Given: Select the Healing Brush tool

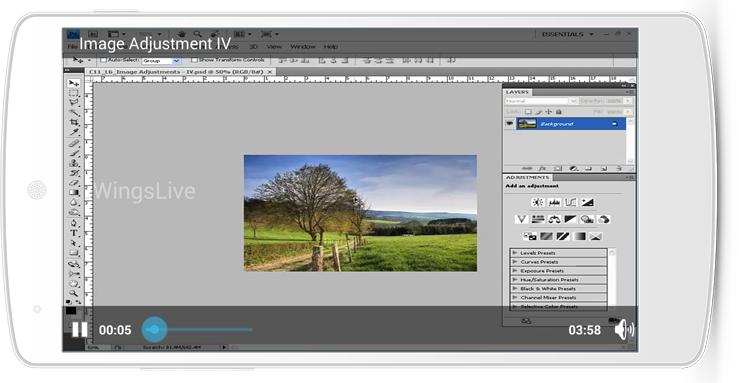Looking at the screenshot, I should pyautogui.click(x=74, y=144).
